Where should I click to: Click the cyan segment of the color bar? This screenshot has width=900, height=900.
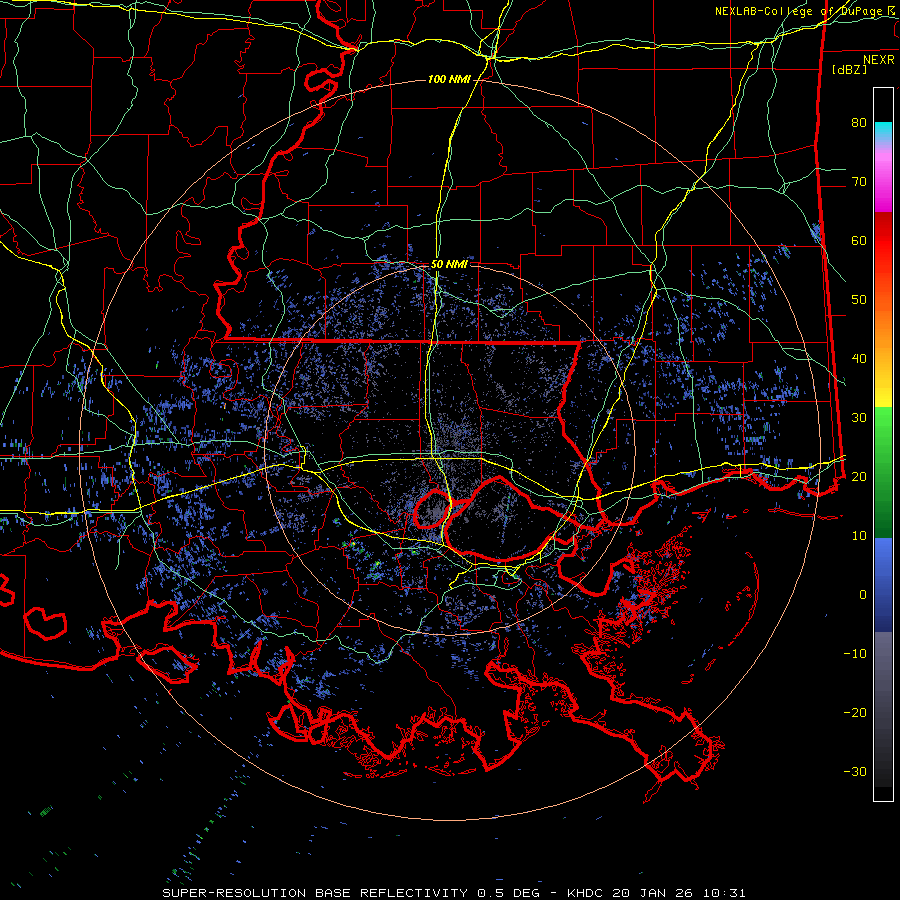tap(883, 132)
